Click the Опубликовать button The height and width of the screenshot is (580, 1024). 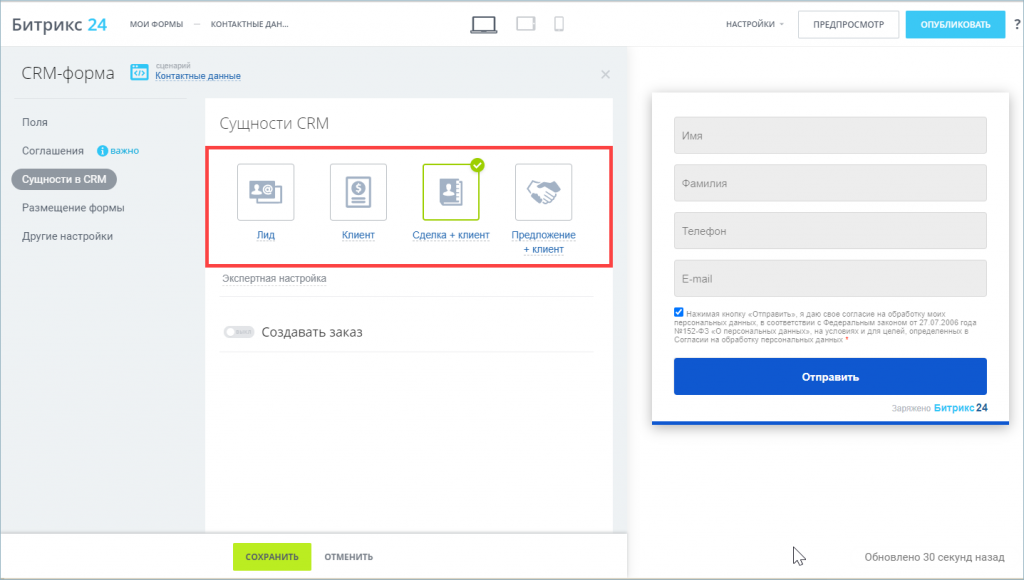pos(955,25)
